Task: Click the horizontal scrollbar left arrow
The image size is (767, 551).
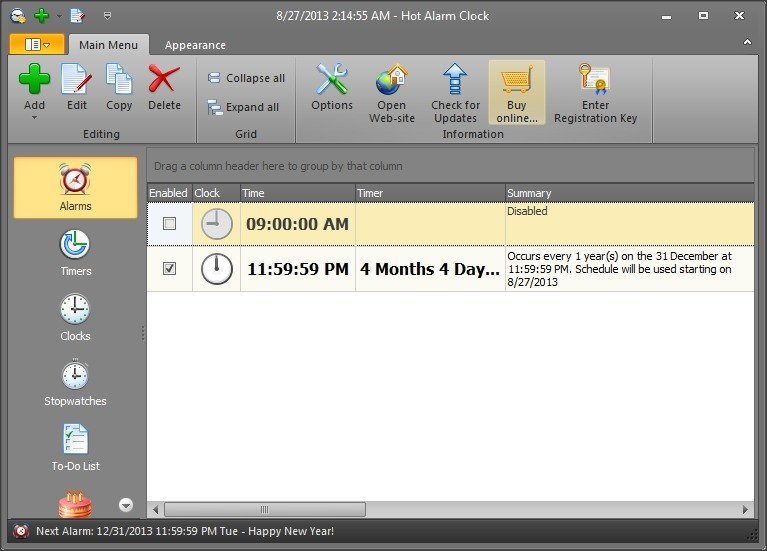Action: tap(156, 509)
